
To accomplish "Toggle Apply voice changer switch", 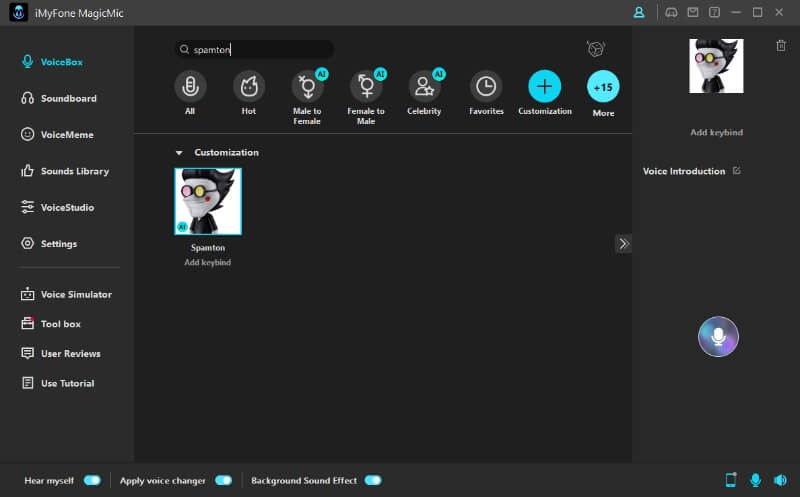I will [223, 480].
